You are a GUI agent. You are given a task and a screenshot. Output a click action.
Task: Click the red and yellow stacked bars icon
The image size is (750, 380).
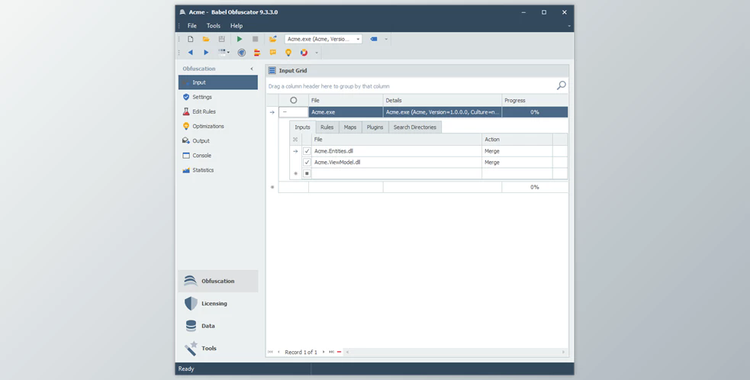[257, 53]
